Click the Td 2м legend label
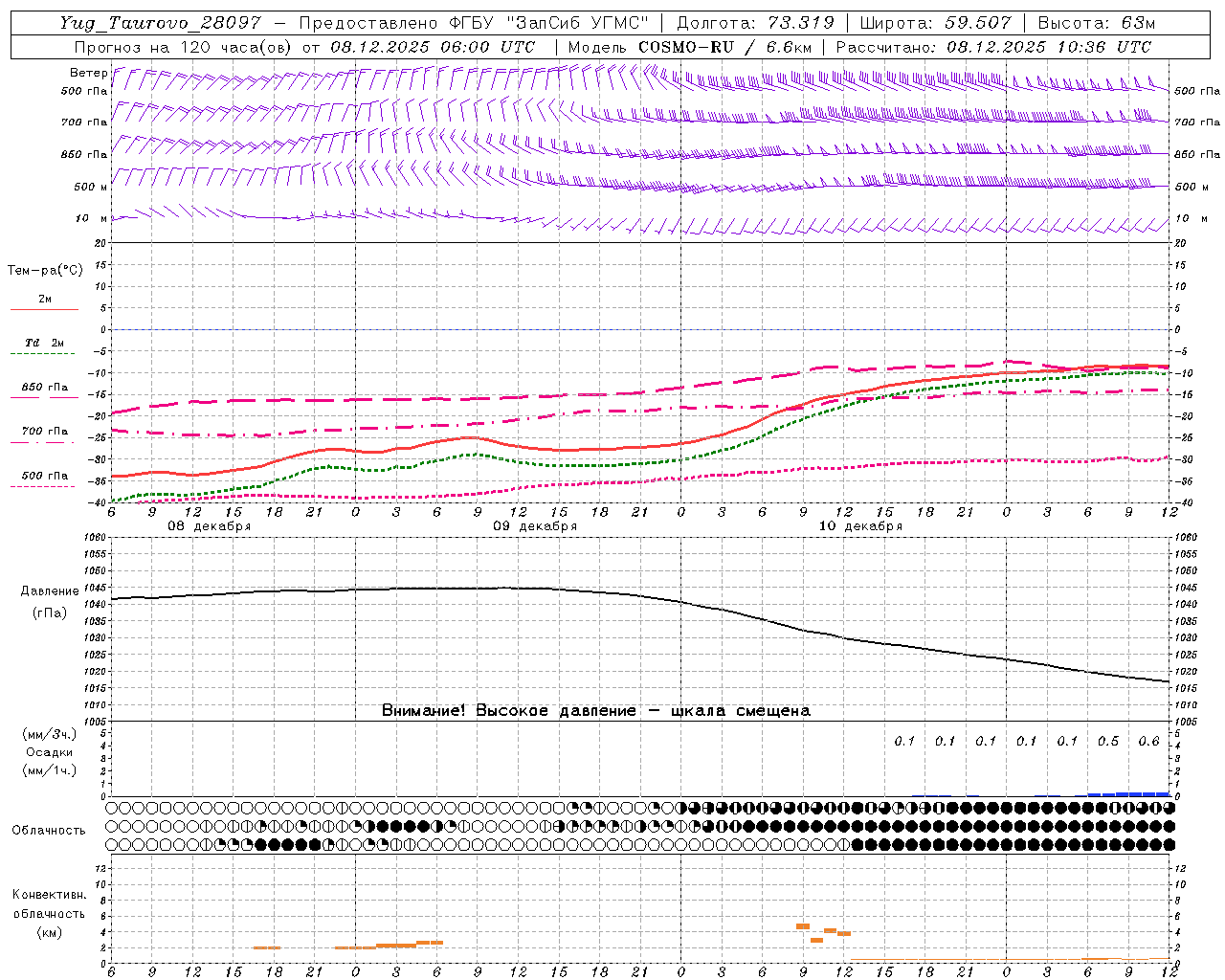The height and width of the screenshot is (980, 1225). (45, 343)
